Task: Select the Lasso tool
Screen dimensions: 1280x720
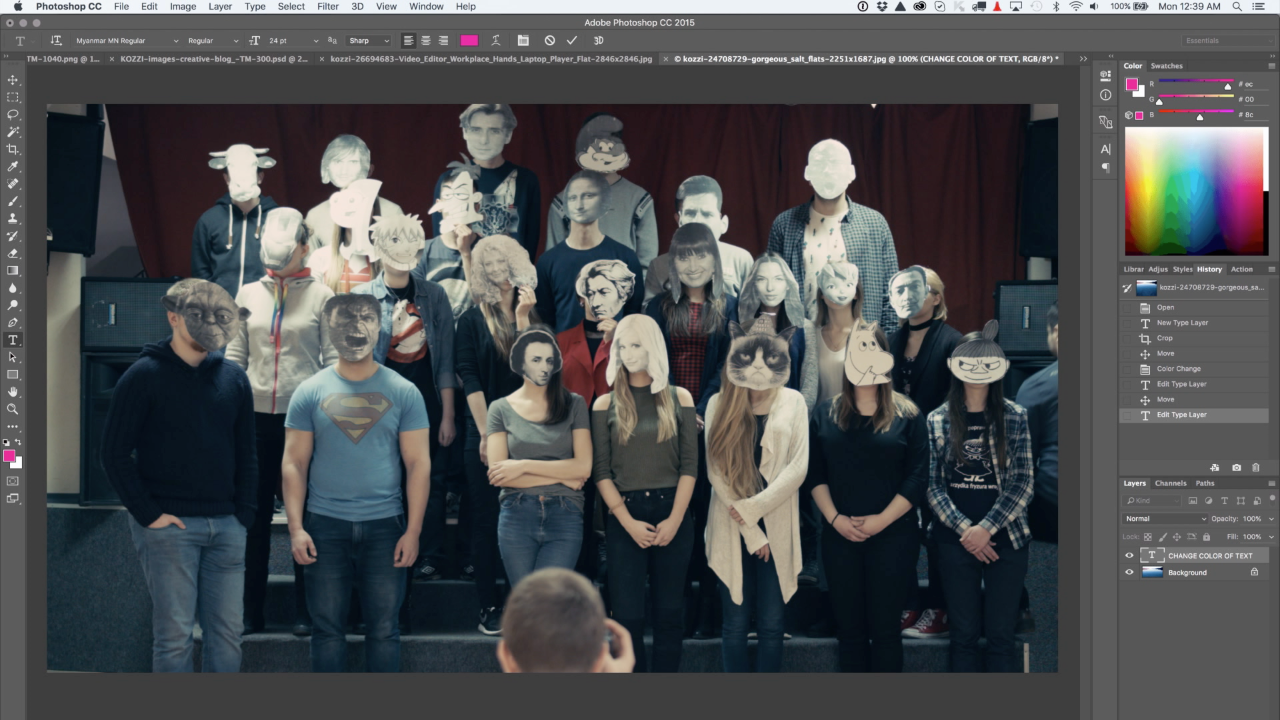Action: click(13, 114)
